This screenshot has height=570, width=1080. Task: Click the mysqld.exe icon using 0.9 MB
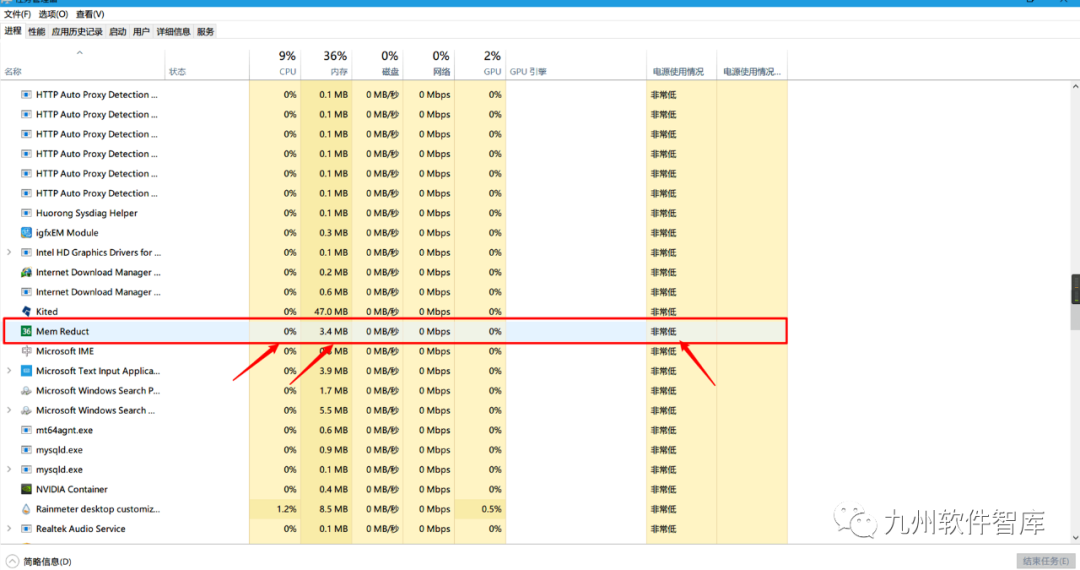(26, 450)
